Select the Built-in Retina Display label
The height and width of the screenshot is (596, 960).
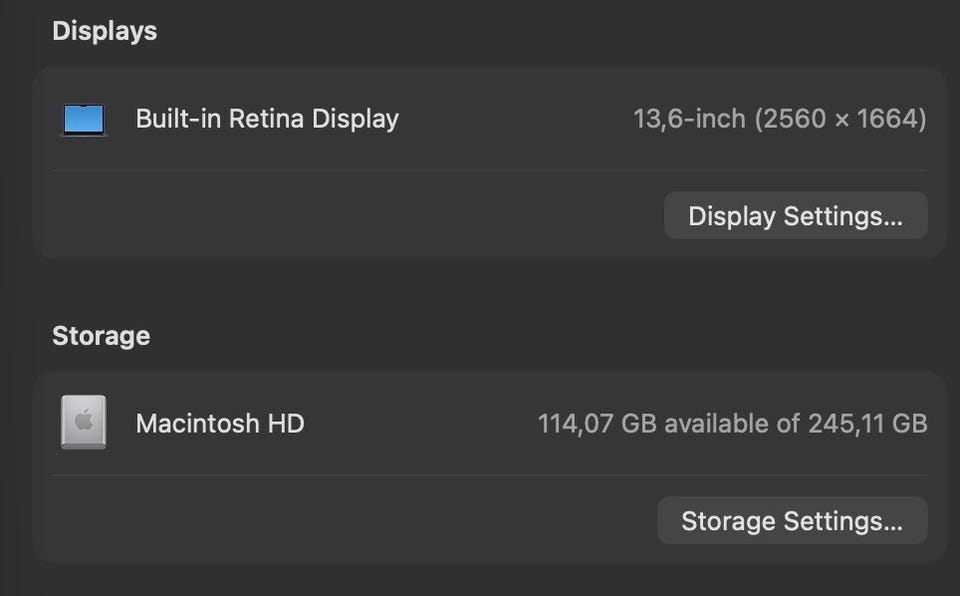coord(267,119)
